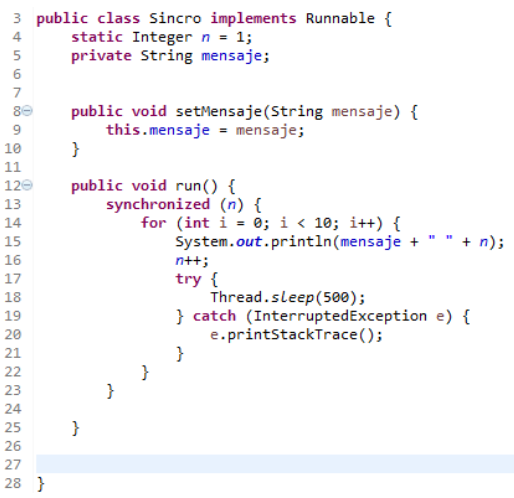Click line number 28 in gutter
Viewport: 514px width, 498px height.
pyautogui.click(x=13, y=483)
